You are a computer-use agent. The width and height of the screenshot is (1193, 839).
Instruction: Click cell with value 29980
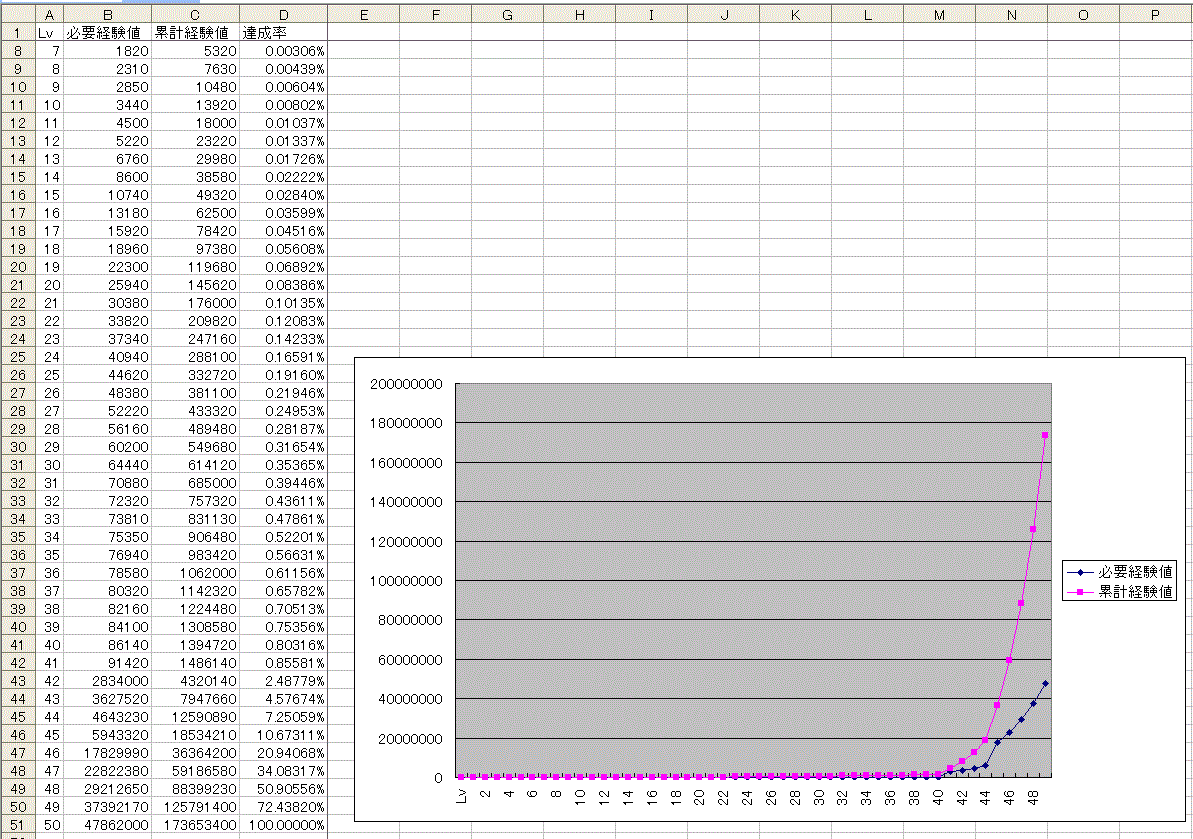point(196,159)
